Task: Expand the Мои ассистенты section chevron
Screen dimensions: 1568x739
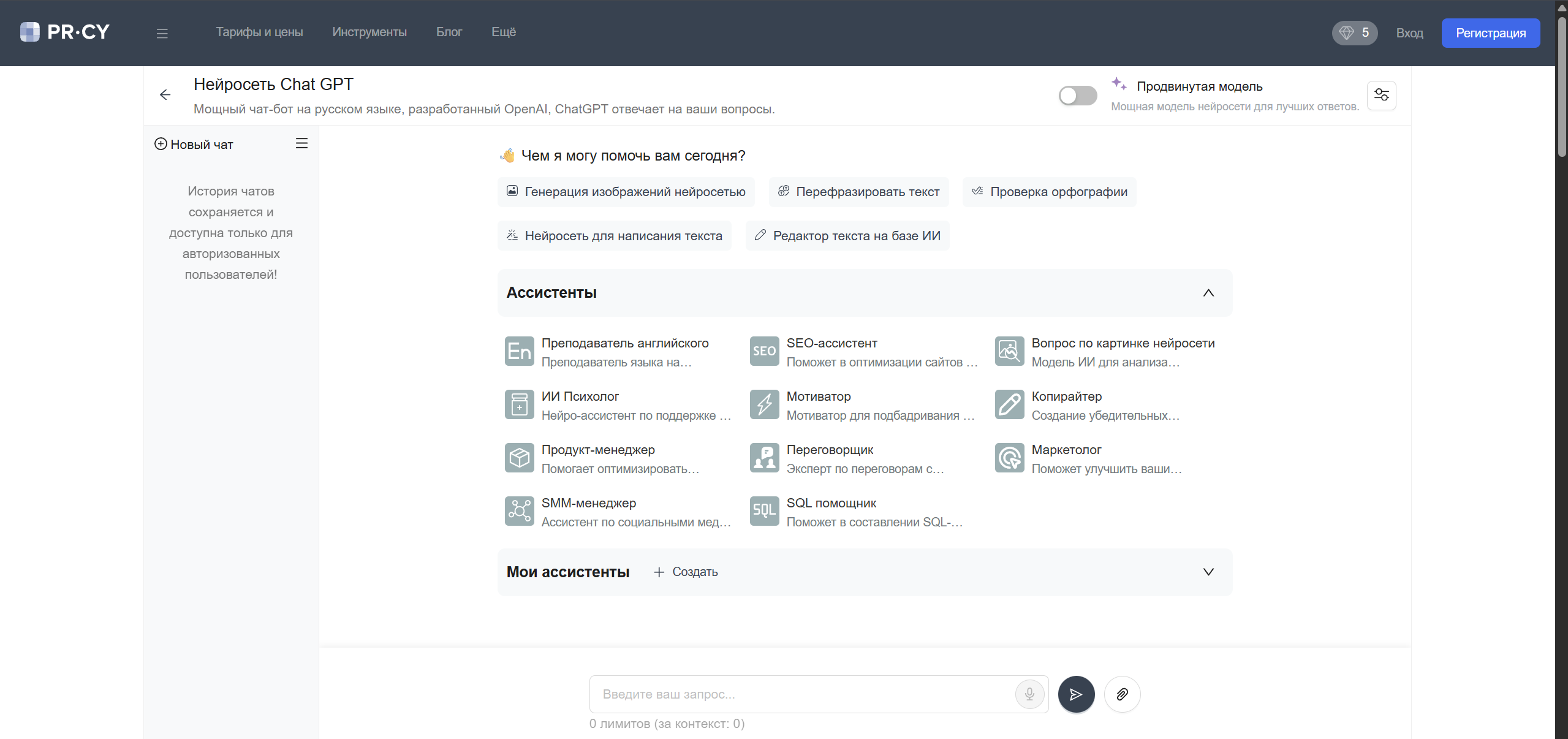Action: tap(1208, 572)
